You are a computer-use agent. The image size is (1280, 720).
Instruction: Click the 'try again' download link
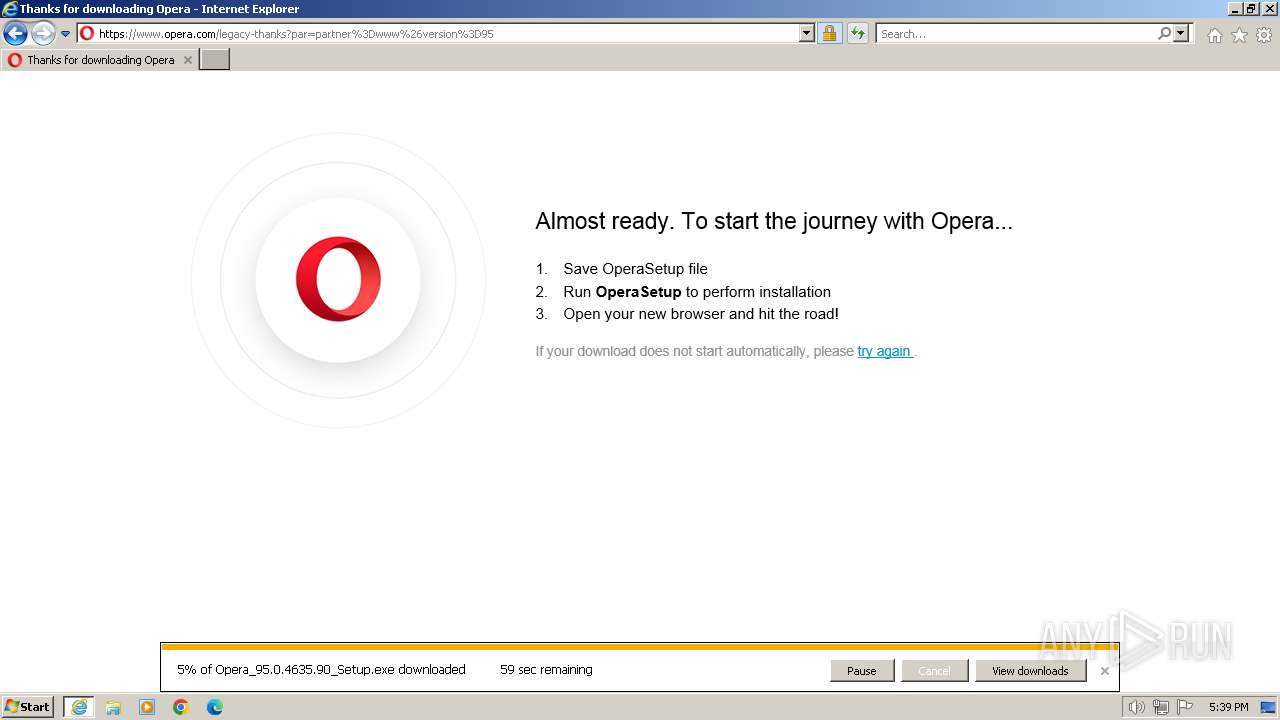point(884,351)
